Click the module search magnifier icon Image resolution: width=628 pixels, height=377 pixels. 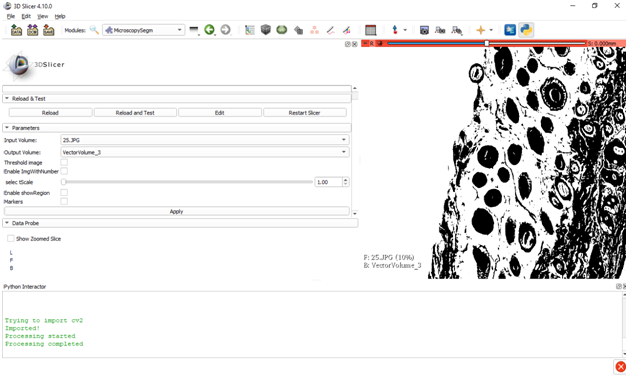[94, 30]
